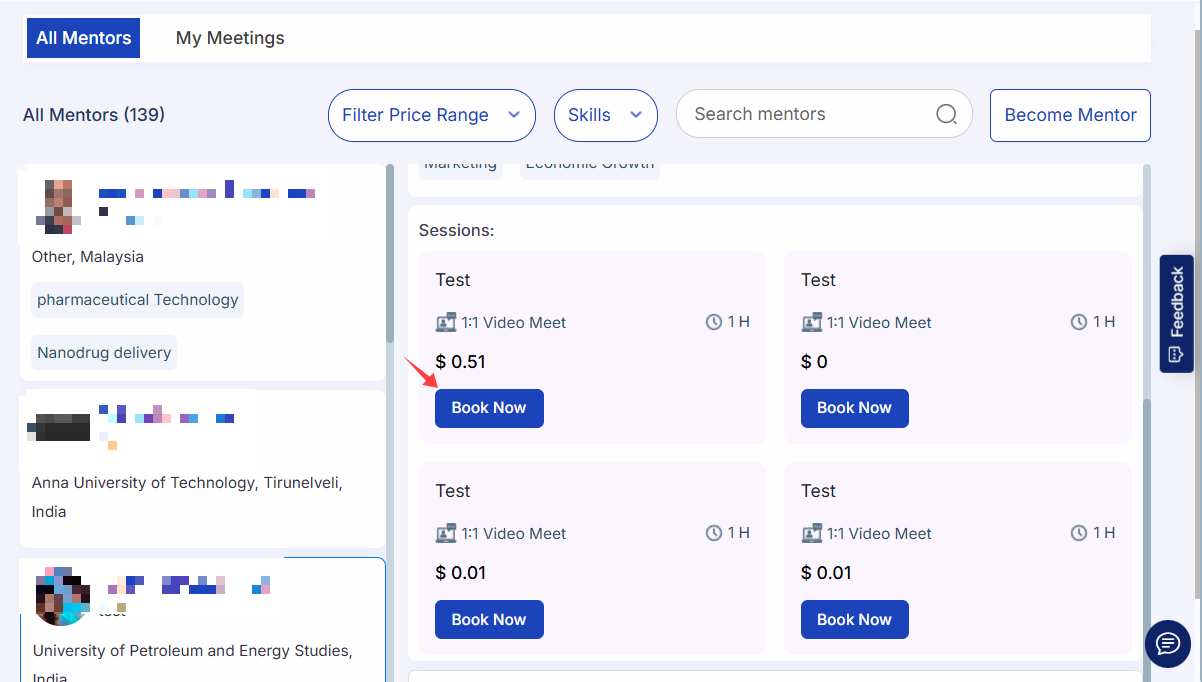Click video meet icon in $0 session
This screenshot has height=682, width=1202.
point(812,323)
